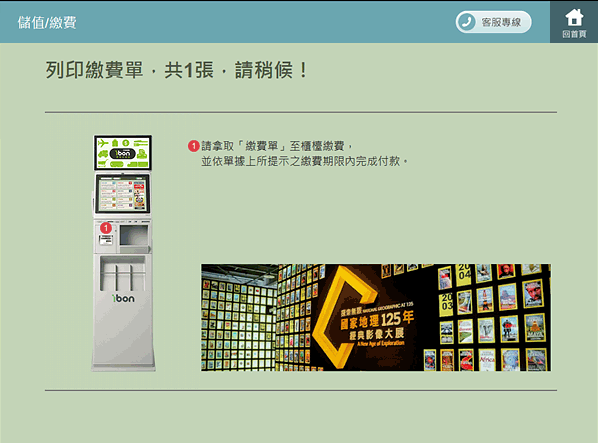Image resolution: width=598 pixels, height=443 pixels.
Task: Tap the 客服專線 customer service button
Action: tap(493, 22)
